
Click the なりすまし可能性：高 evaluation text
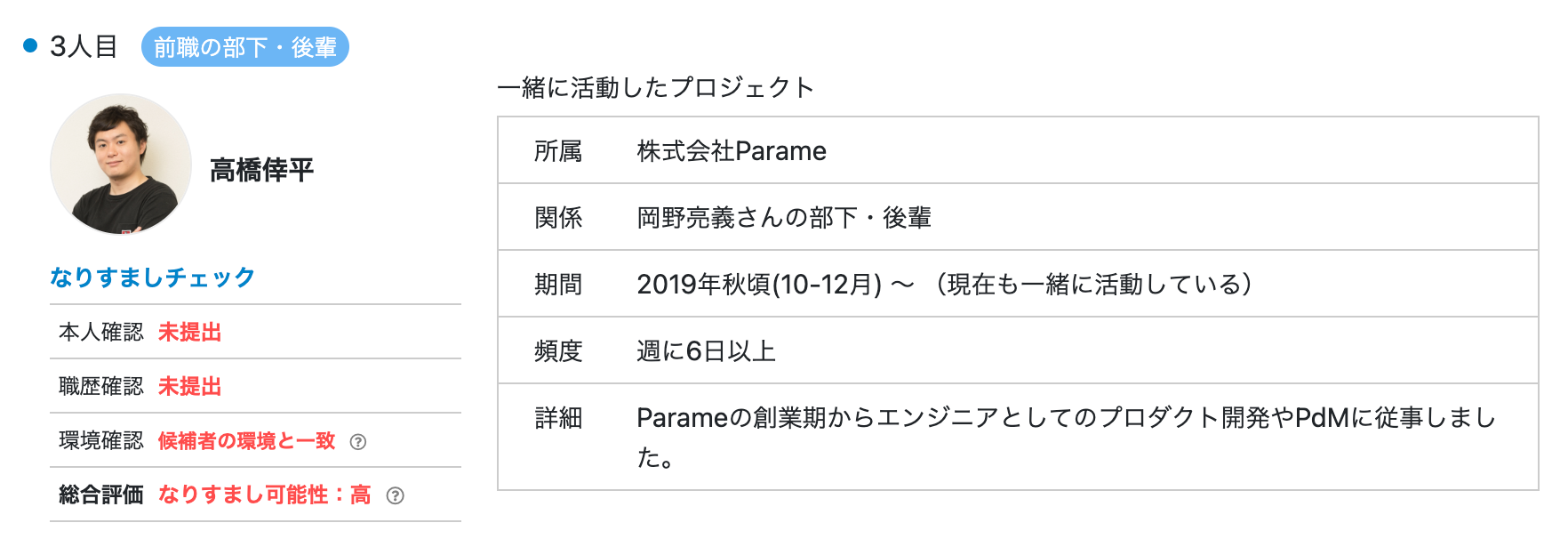point(264,495)
